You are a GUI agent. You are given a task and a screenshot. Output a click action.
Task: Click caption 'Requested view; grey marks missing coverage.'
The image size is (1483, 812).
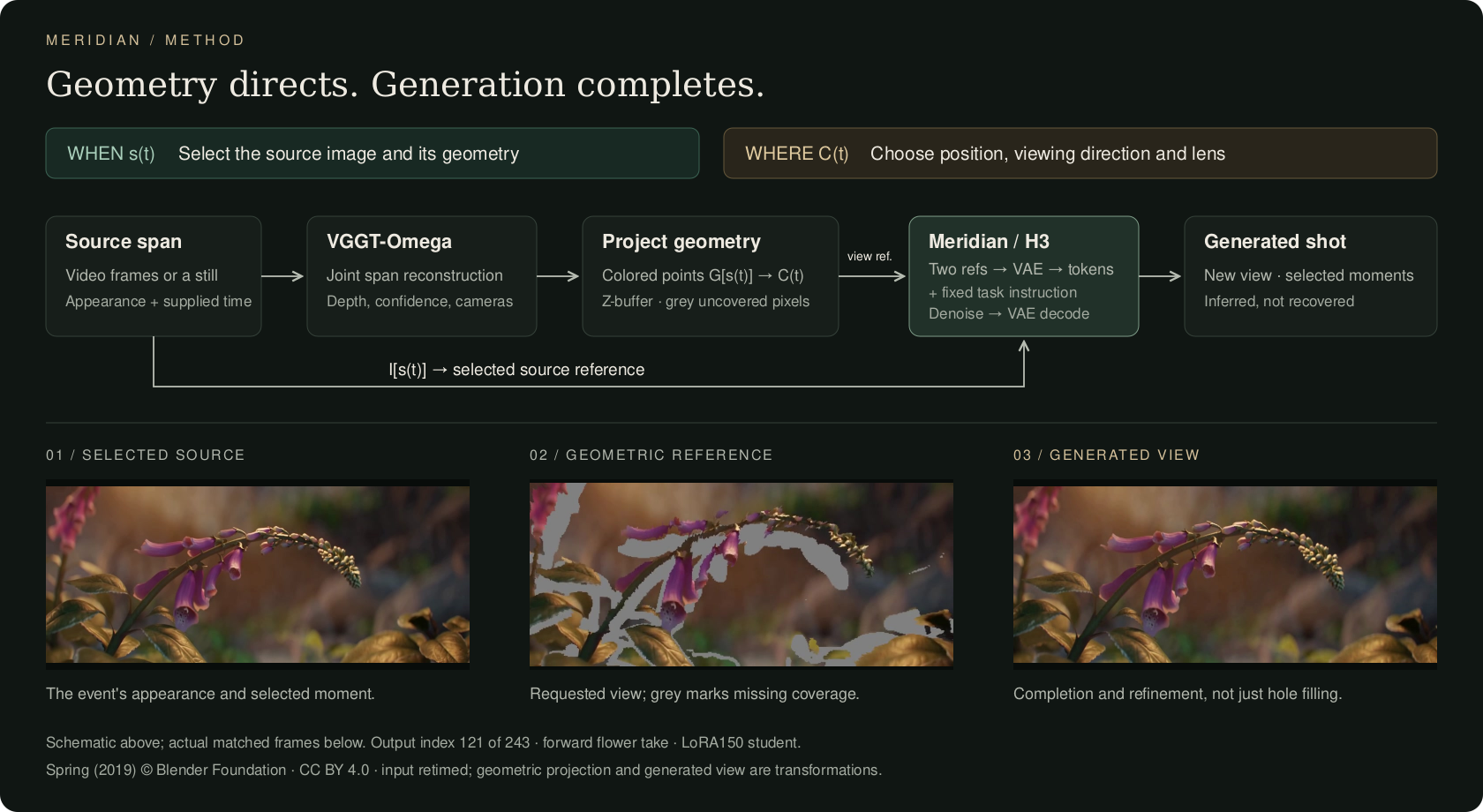(695, 694)
